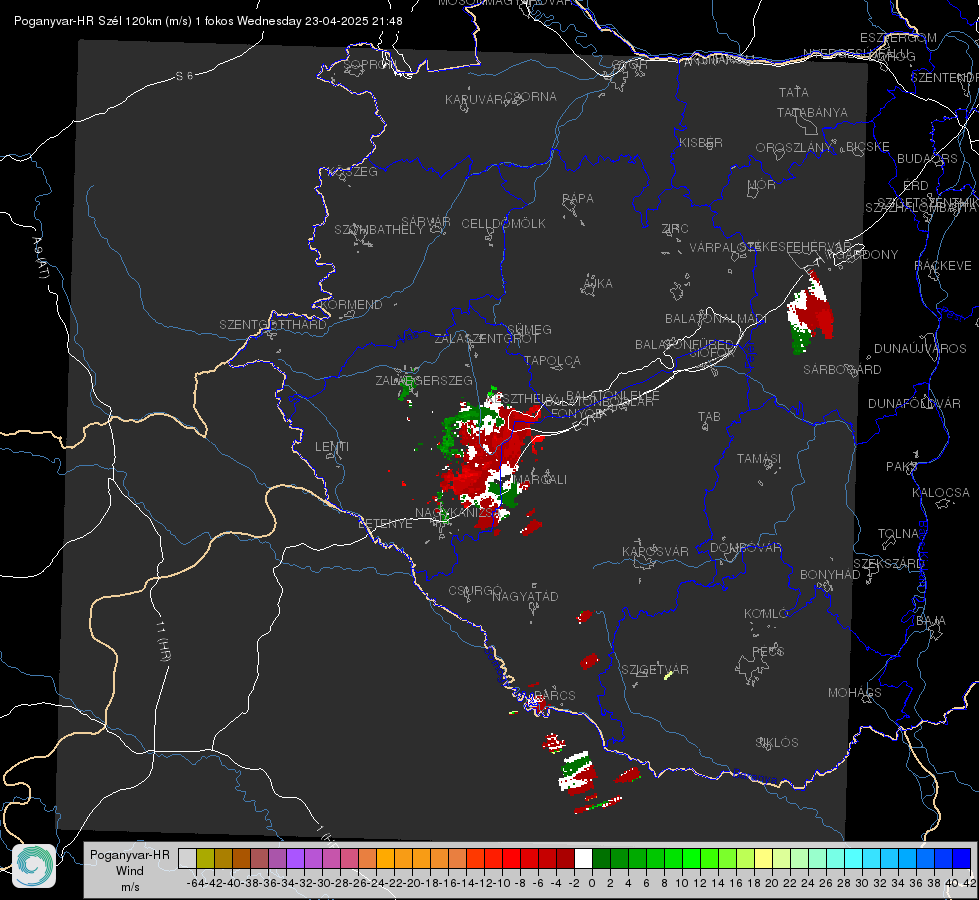Viewport: 979px width, 900px height.
Task: Click the 'TOLNA' town label
Action: 898,534
